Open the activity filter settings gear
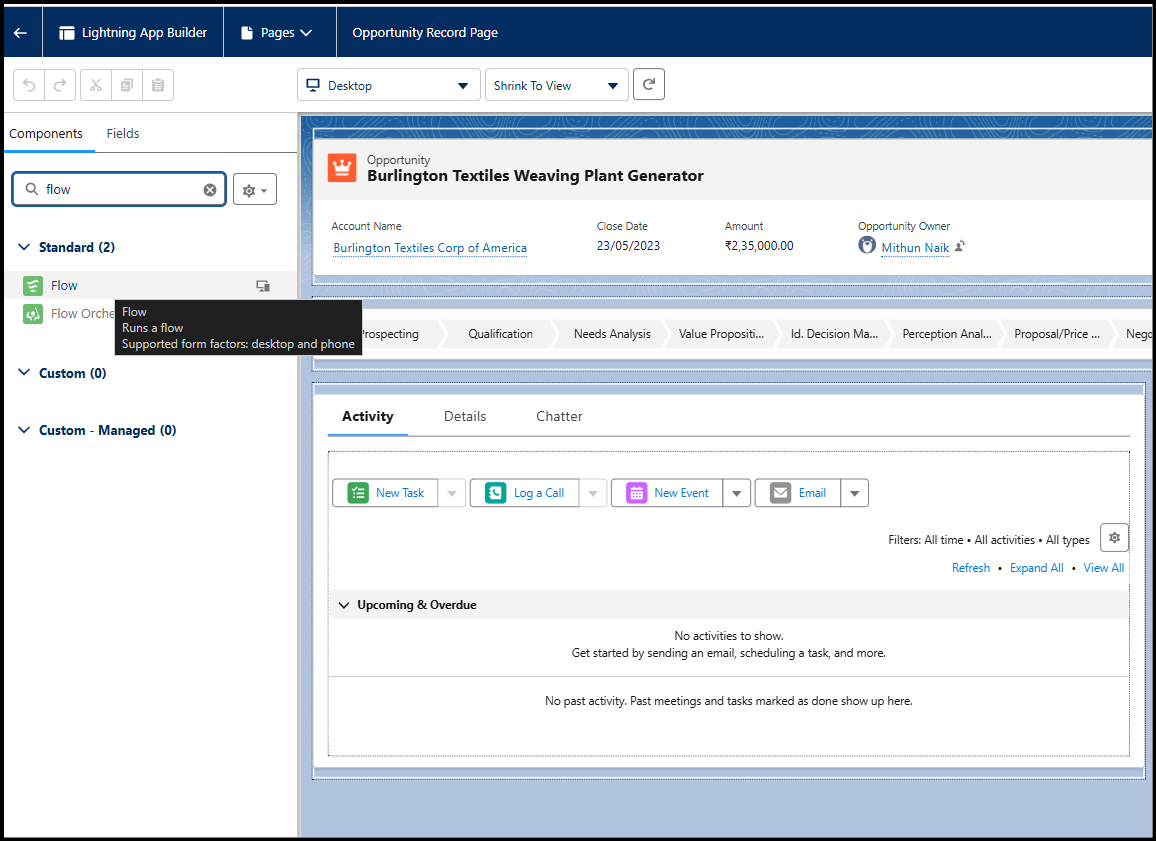This screenshot has height=841, width=1156. [1114, 538]
